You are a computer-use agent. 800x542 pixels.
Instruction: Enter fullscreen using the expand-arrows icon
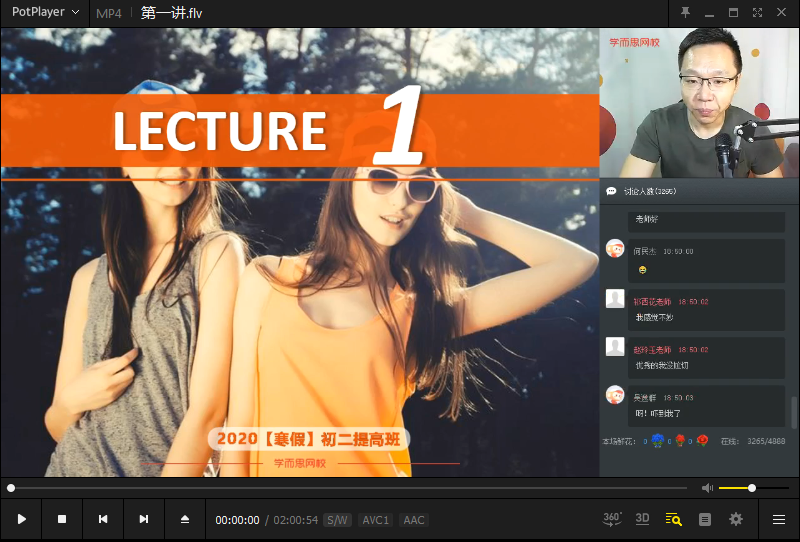coord(757,12)
